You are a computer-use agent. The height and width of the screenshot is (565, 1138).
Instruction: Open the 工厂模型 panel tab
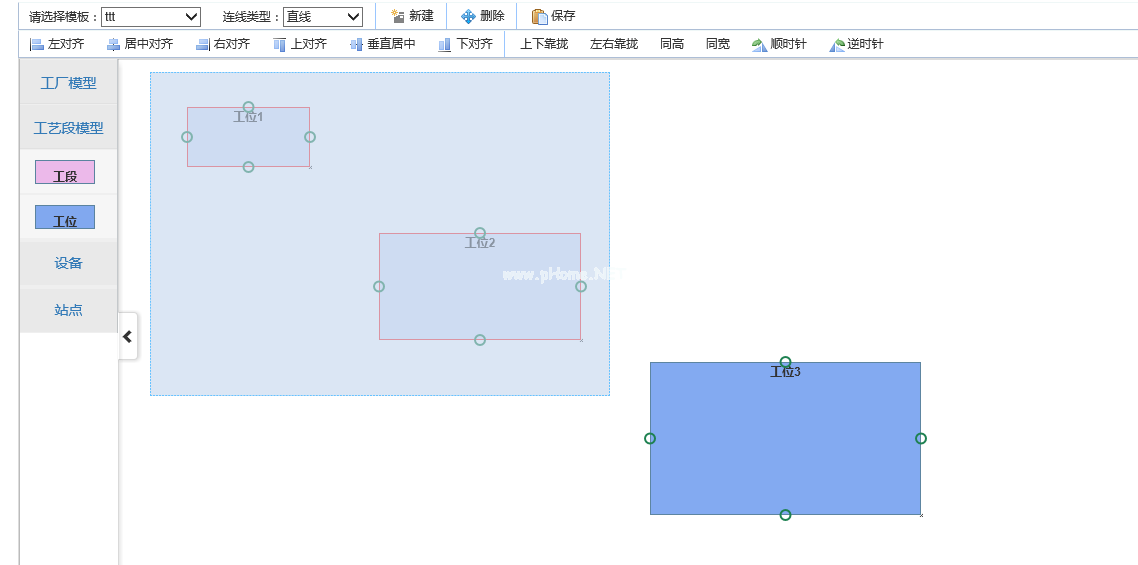click(68, 83)
